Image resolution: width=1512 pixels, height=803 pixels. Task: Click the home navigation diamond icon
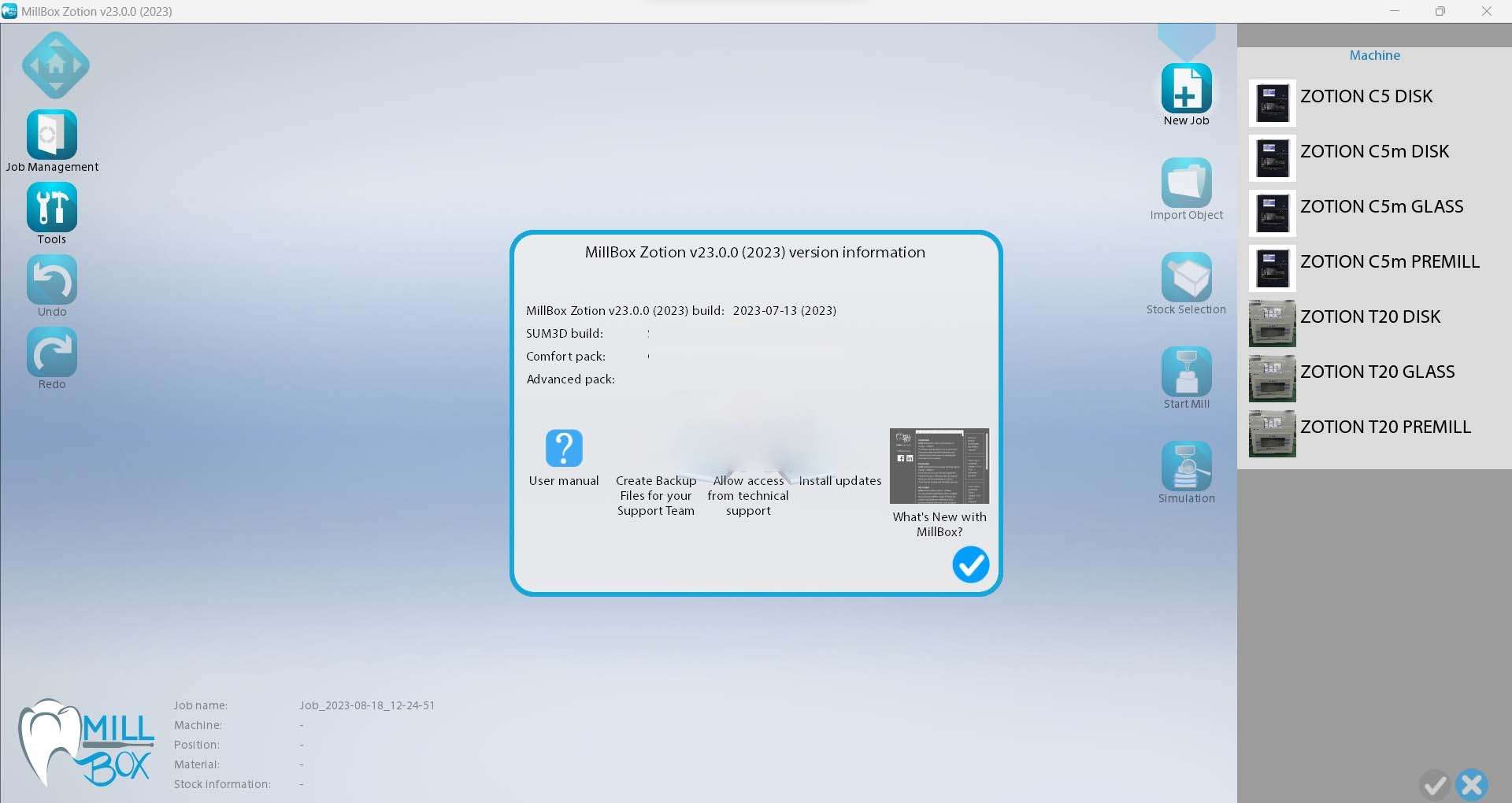[55, 65]
